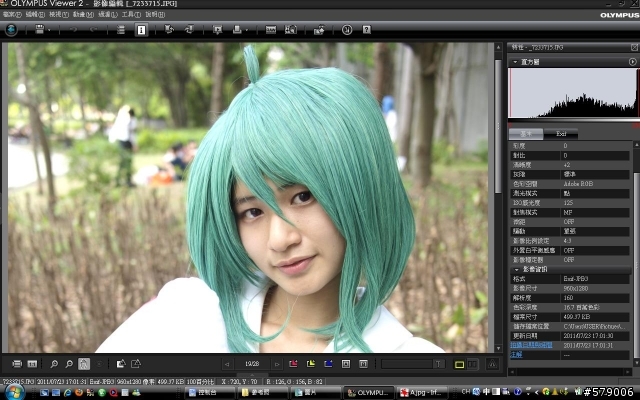Click the zoom out magnifier icon
The image size is (640, 400).
tap(69, 364)
